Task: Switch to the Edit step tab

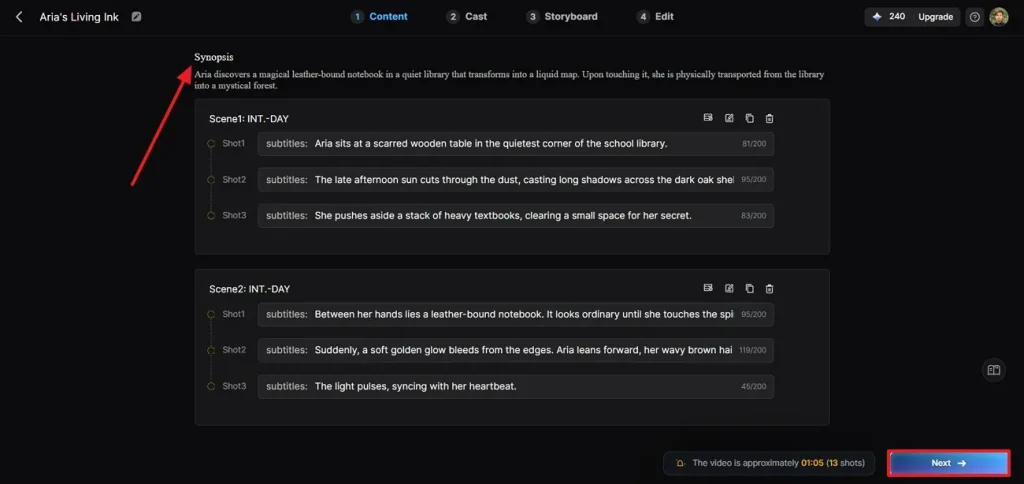Action: point(655,16)
